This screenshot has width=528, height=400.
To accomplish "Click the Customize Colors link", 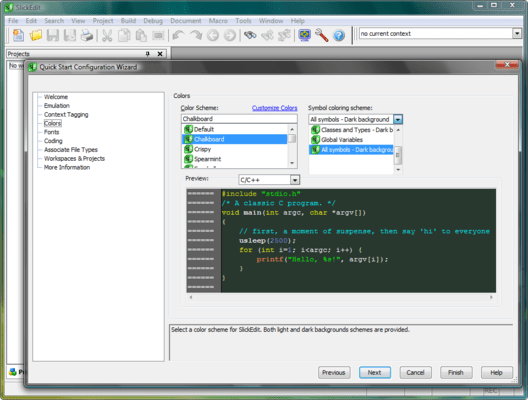I will point(274,108).
